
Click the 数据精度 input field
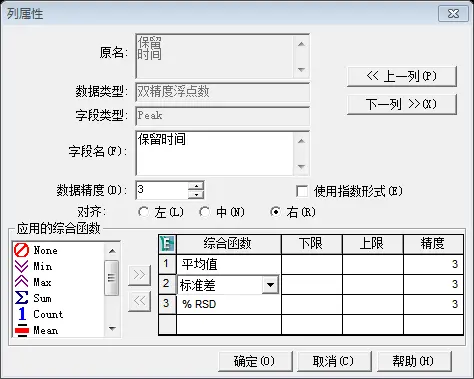(162, 190)
